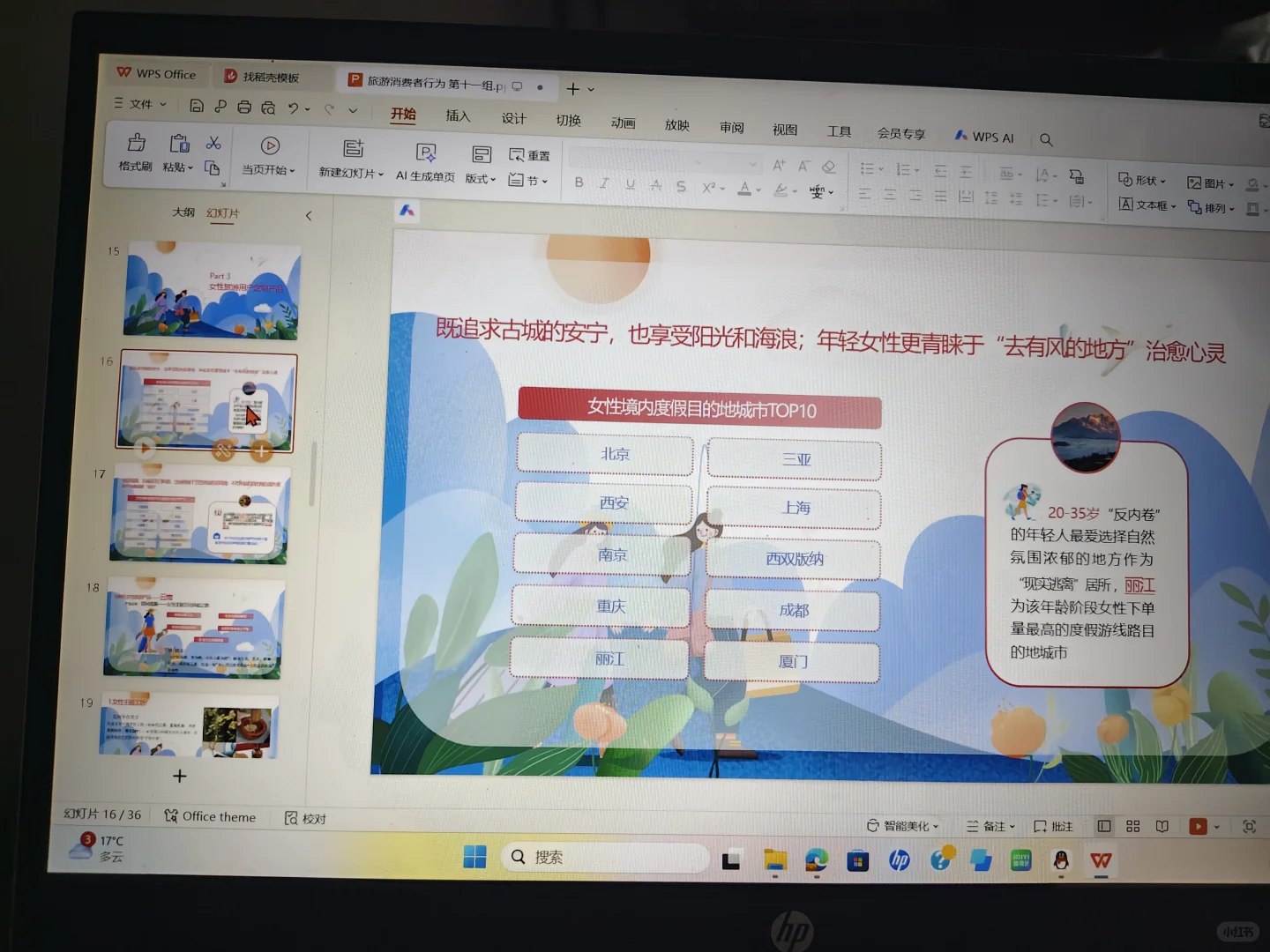Screen dimensions: 1270x952
Task: Toggle bold formatting
Action: (579, 182)
